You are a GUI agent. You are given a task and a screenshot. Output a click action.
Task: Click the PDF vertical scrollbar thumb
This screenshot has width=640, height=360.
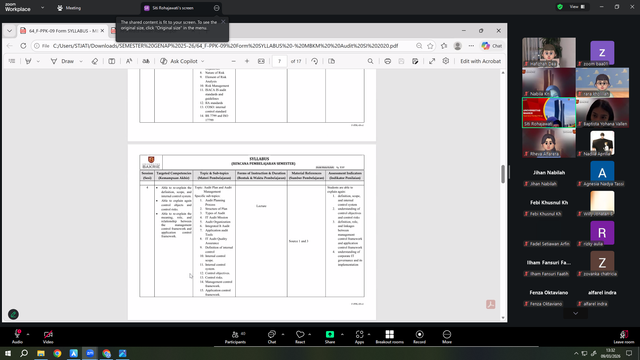503,174
